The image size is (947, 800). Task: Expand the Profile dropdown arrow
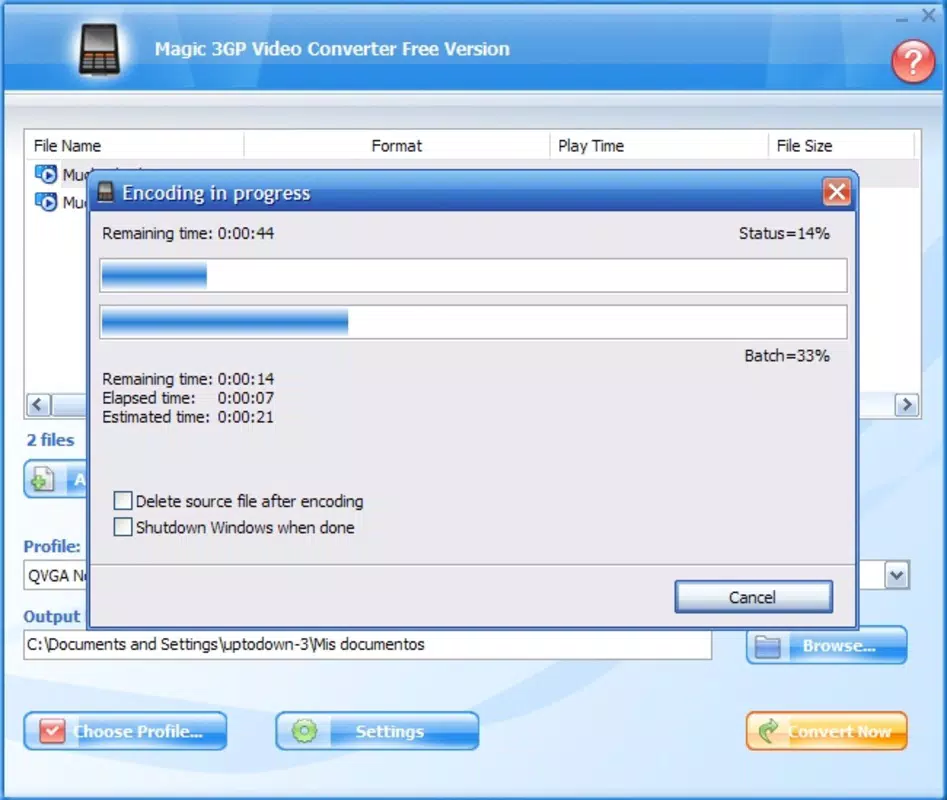click(x=897, y=575)
